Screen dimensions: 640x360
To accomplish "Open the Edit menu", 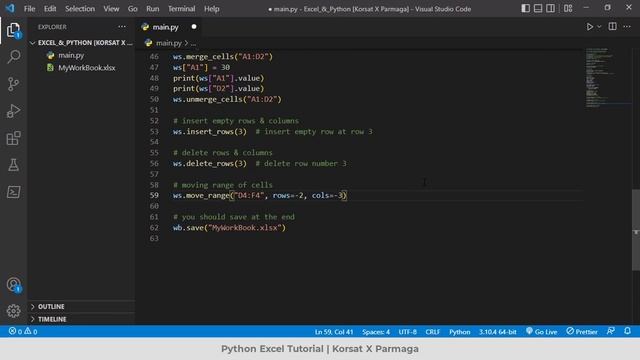I will point(50,9).
